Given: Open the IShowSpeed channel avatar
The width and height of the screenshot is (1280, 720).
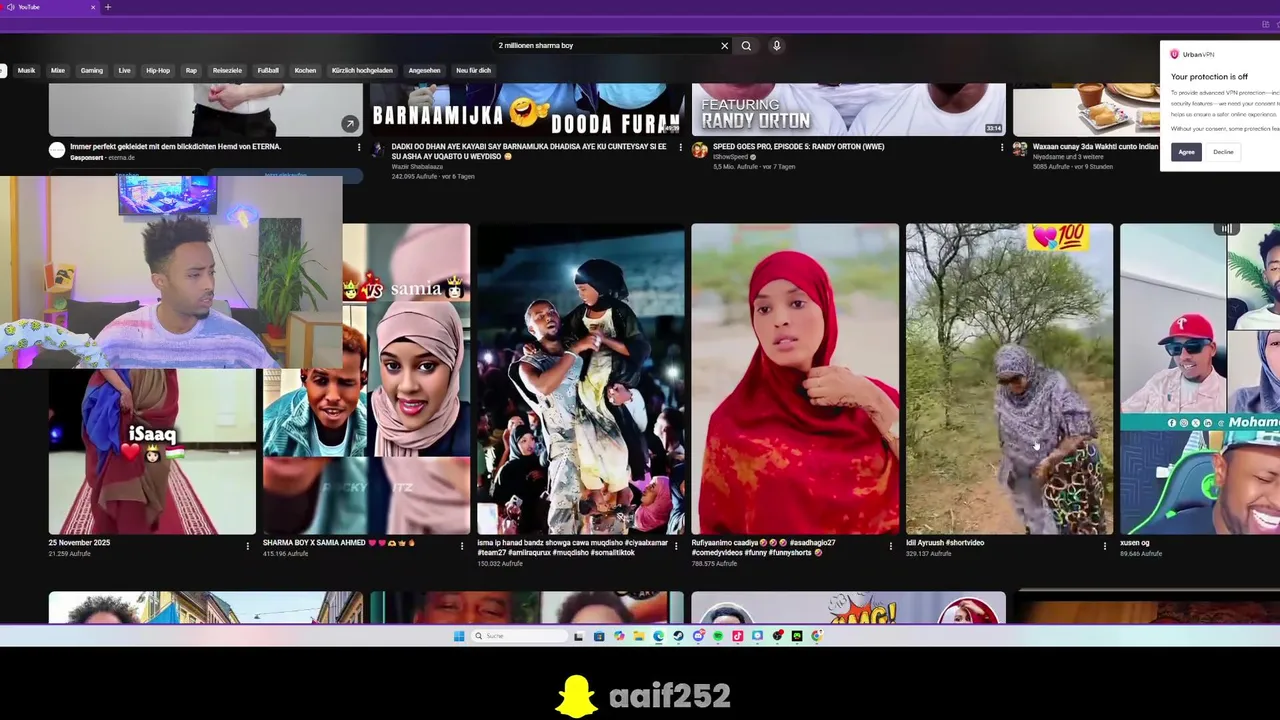Looking at the screenshot, I should tap(700, 150).
